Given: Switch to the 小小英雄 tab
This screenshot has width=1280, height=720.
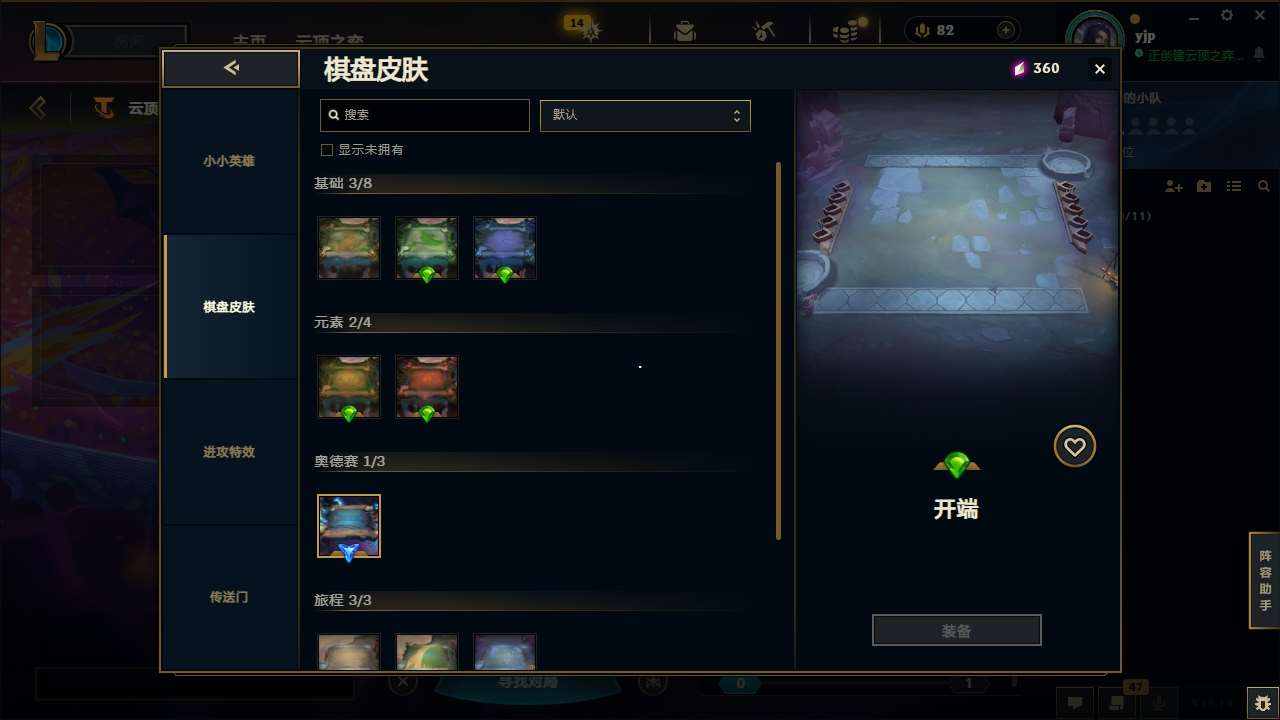Looking at the screenshot, I should (x=230, y=161).
